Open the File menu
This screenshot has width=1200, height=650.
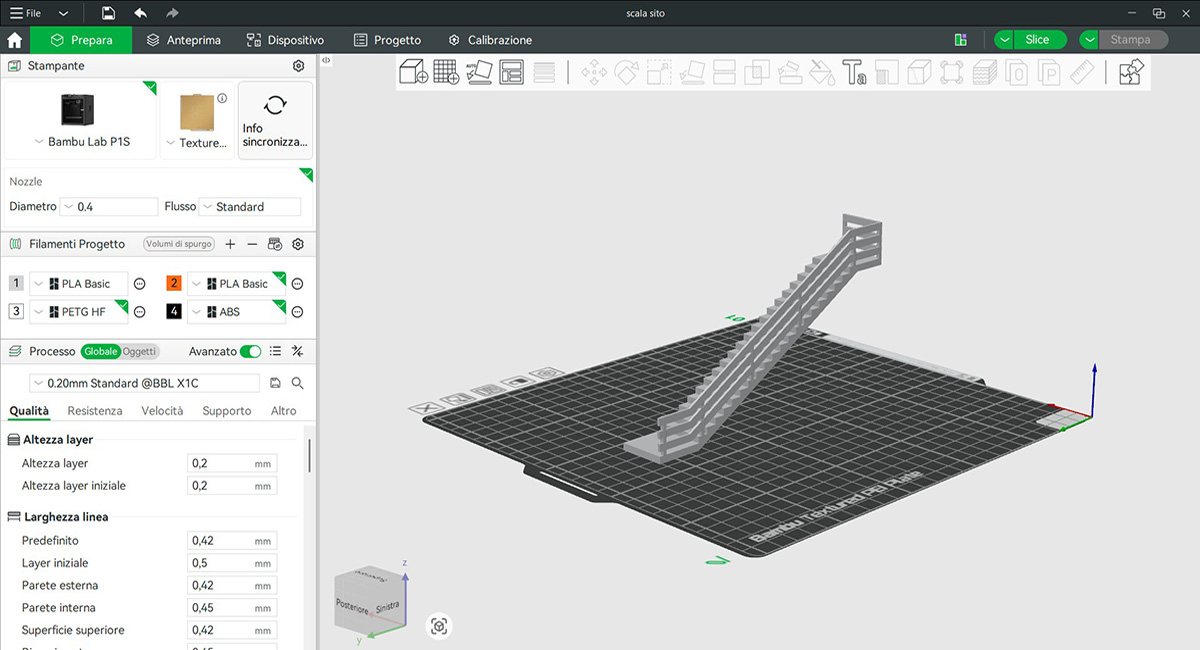(x=26, y=13)
